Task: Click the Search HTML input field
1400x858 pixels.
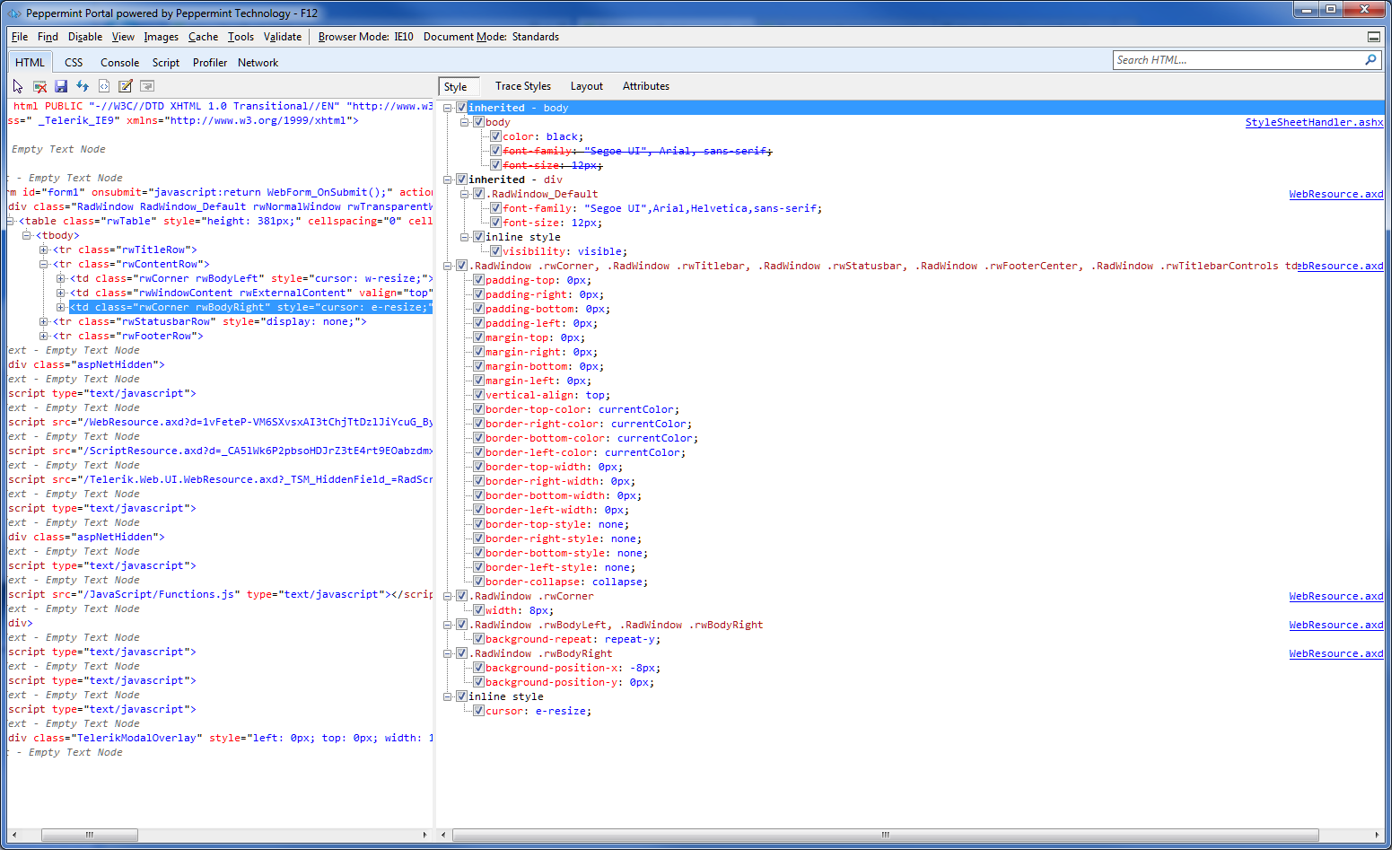Action: pyautogui.click(x=1237, y=60)
